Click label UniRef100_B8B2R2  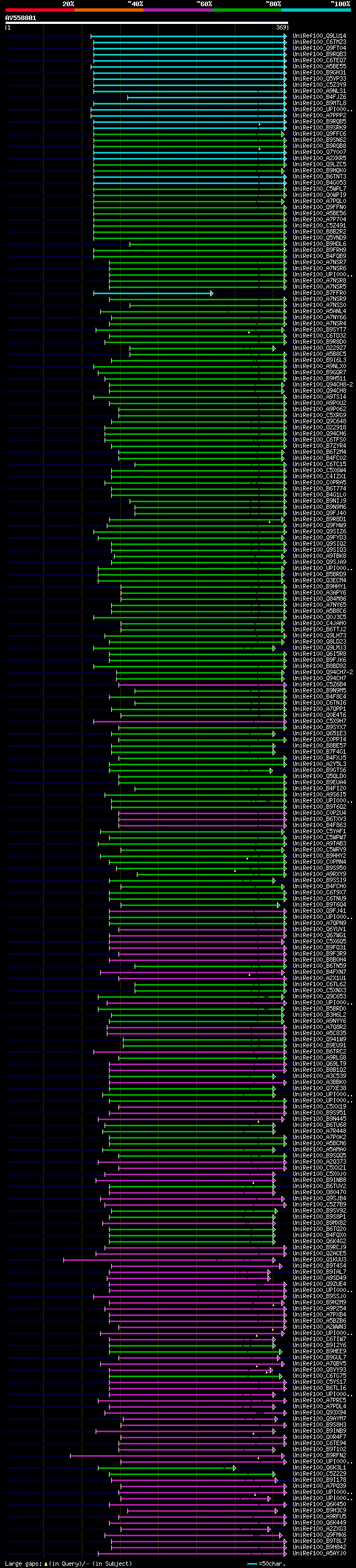pyautogui.click(x=319, y=231)
